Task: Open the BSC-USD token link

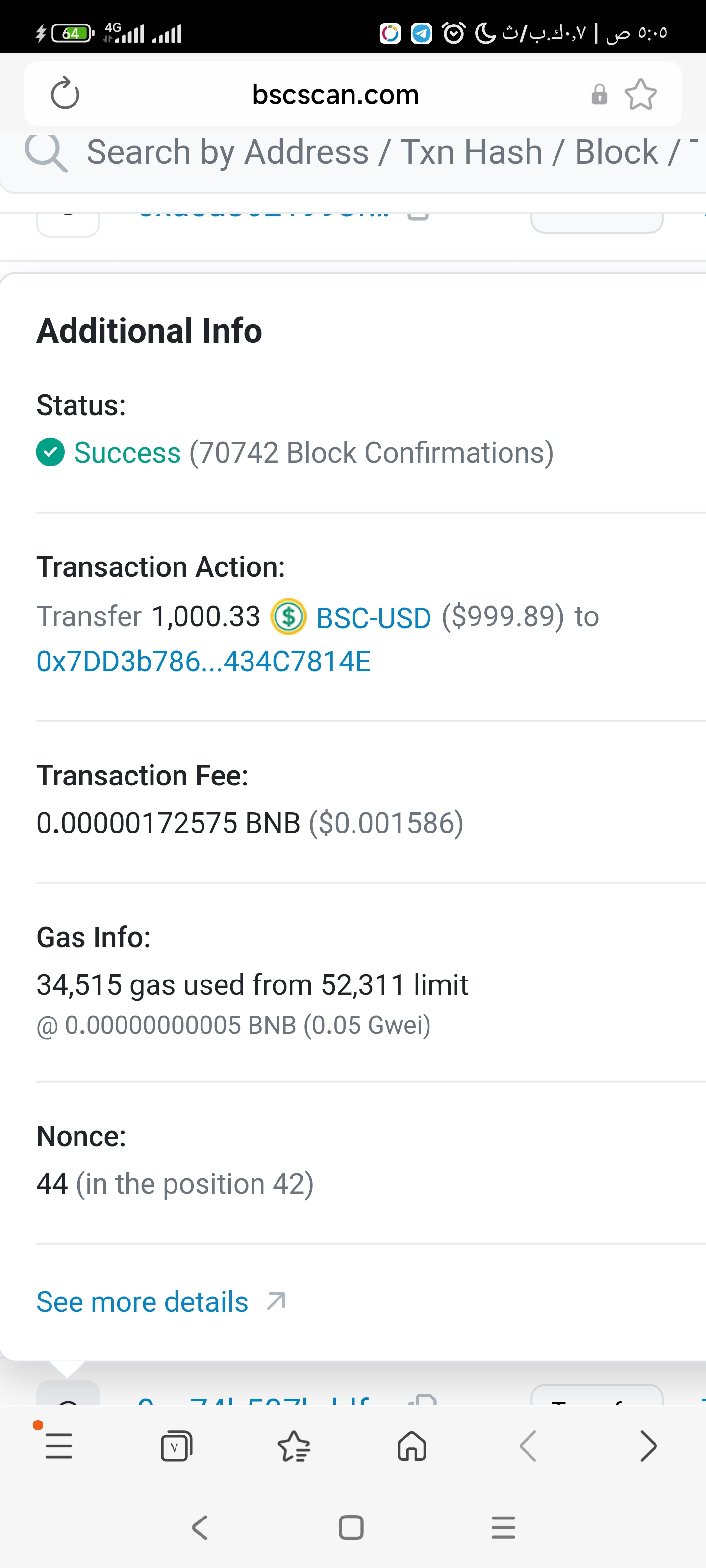Action: coord(374,618)
